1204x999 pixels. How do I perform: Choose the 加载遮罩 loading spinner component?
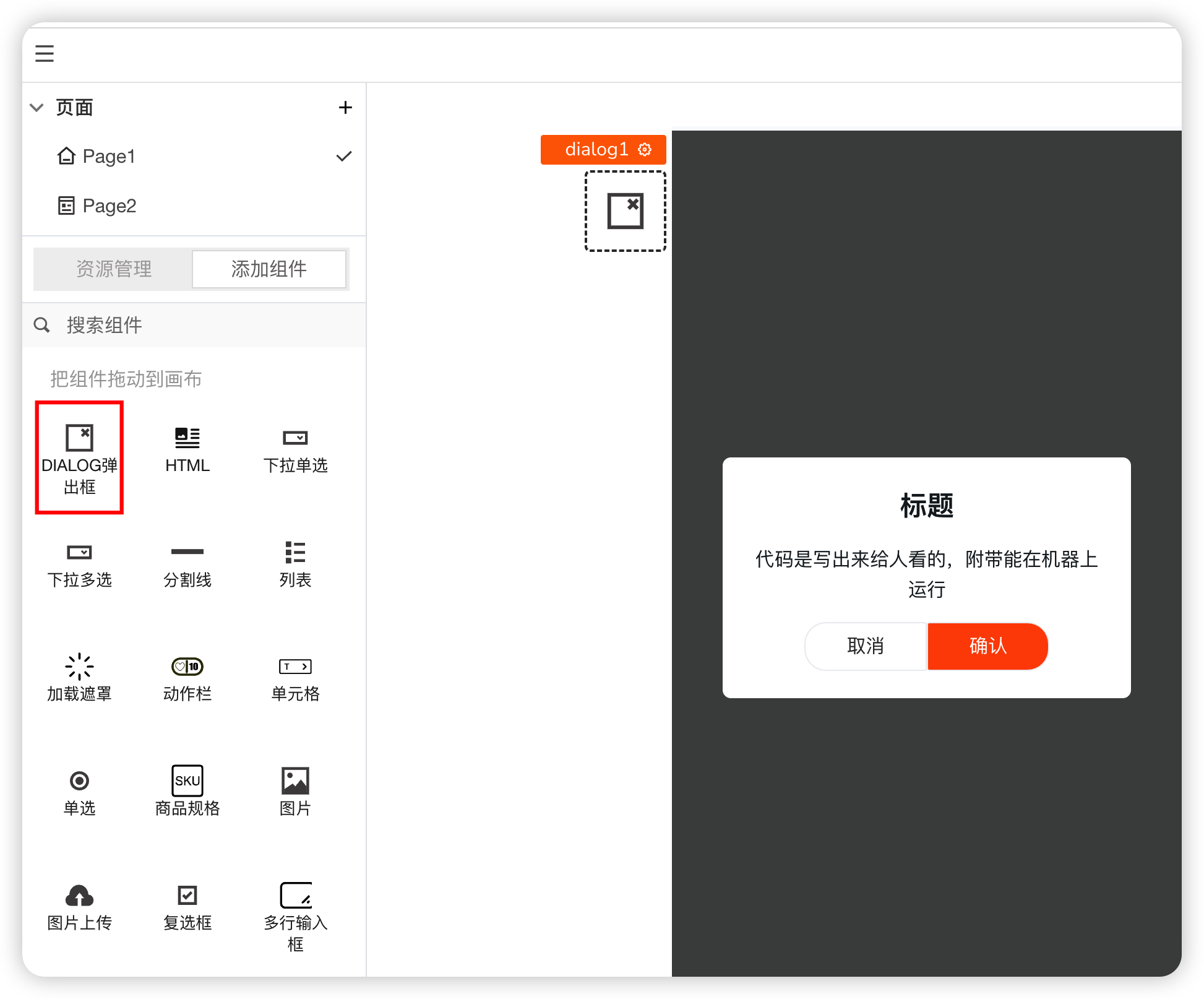(79, 667)
